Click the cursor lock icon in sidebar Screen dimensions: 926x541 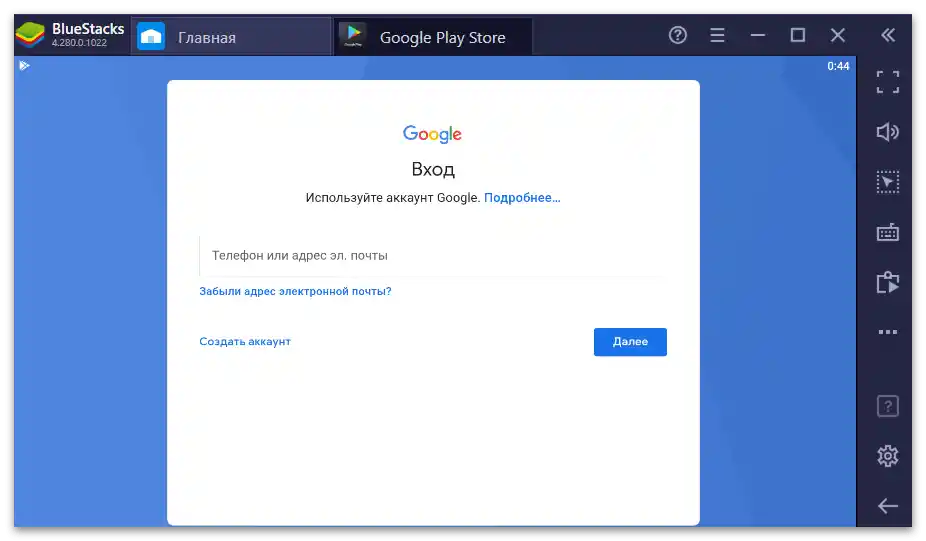point(888,182)
